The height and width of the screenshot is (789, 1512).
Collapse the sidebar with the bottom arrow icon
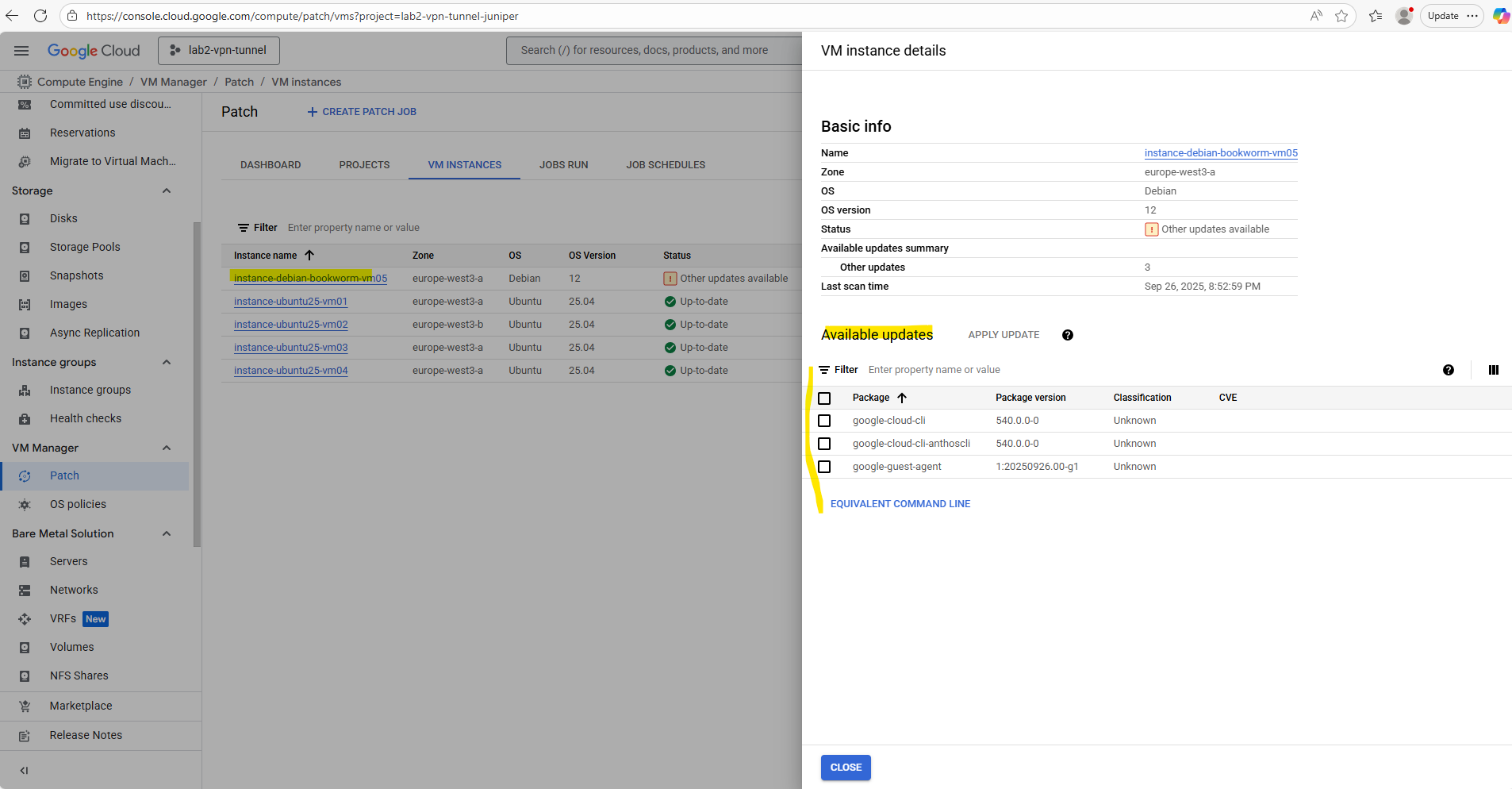pos(24,770)
